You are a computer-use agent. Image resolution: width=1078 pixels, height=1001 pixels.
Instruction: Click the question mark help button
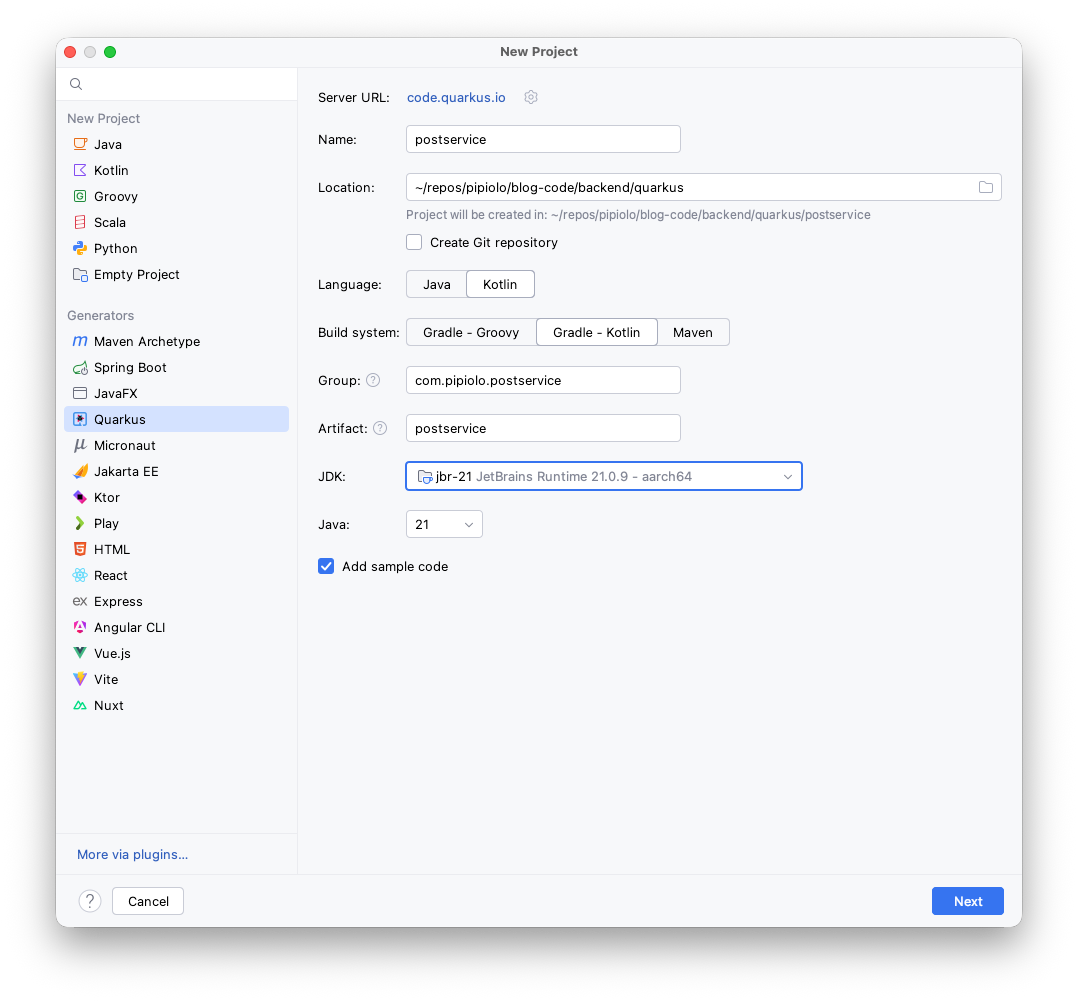(x=90, y=901)
